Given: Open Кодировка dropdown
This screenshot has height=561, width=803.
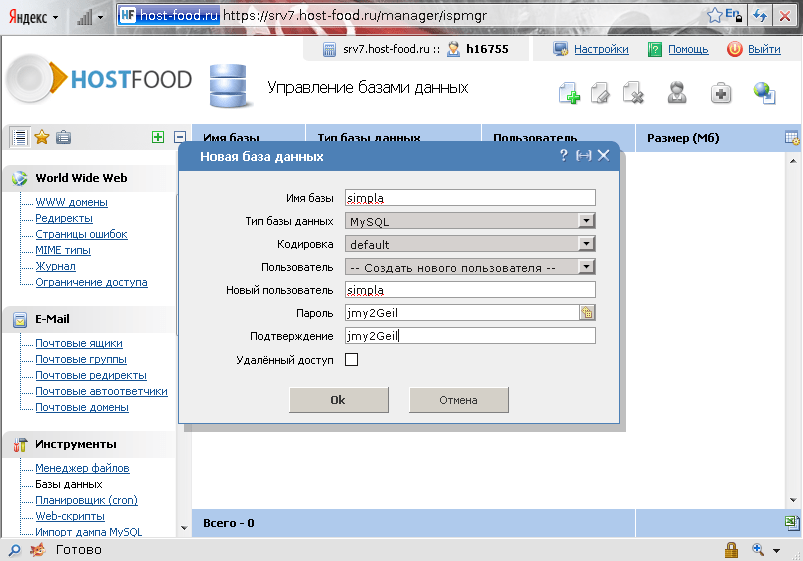Looking at the screenshot, I should pos(470,244).
